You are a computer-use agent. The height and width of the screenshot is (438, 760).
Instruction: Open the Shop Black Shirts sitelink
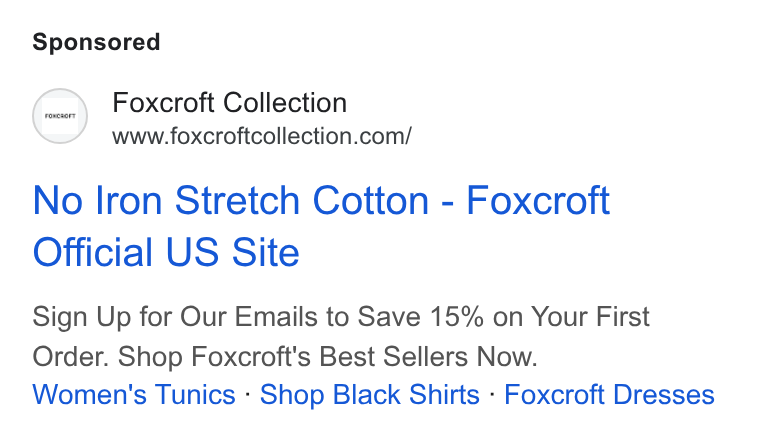[x=370, y=394]
